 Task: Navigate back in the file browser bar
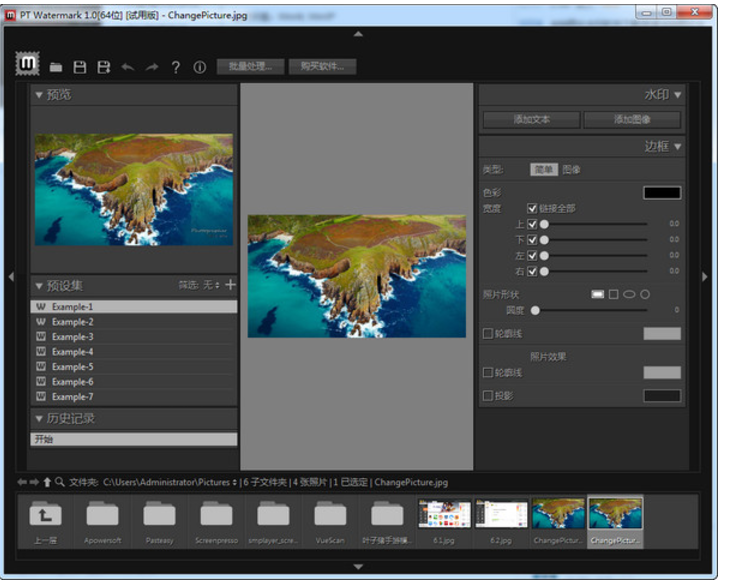(22, 482)
